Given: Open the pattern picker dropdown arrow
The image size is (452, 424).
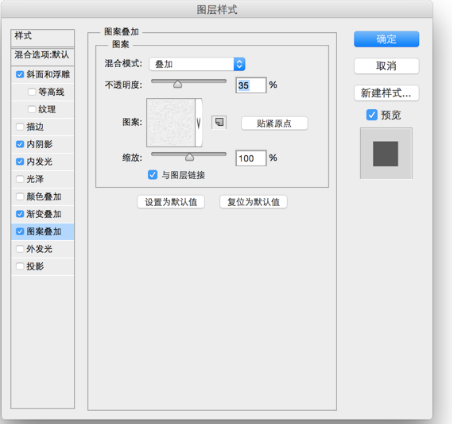Looking at the screenshot, I should click(199, 123).
